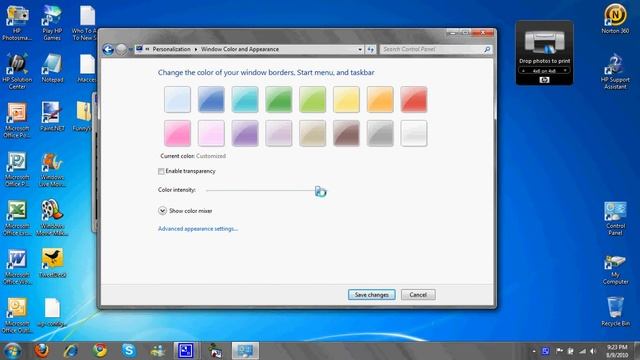The height and width of the screenshot is (360, 640).
Task: Open Recycle Bin desktop icon
Action: (x=615, y=312)
